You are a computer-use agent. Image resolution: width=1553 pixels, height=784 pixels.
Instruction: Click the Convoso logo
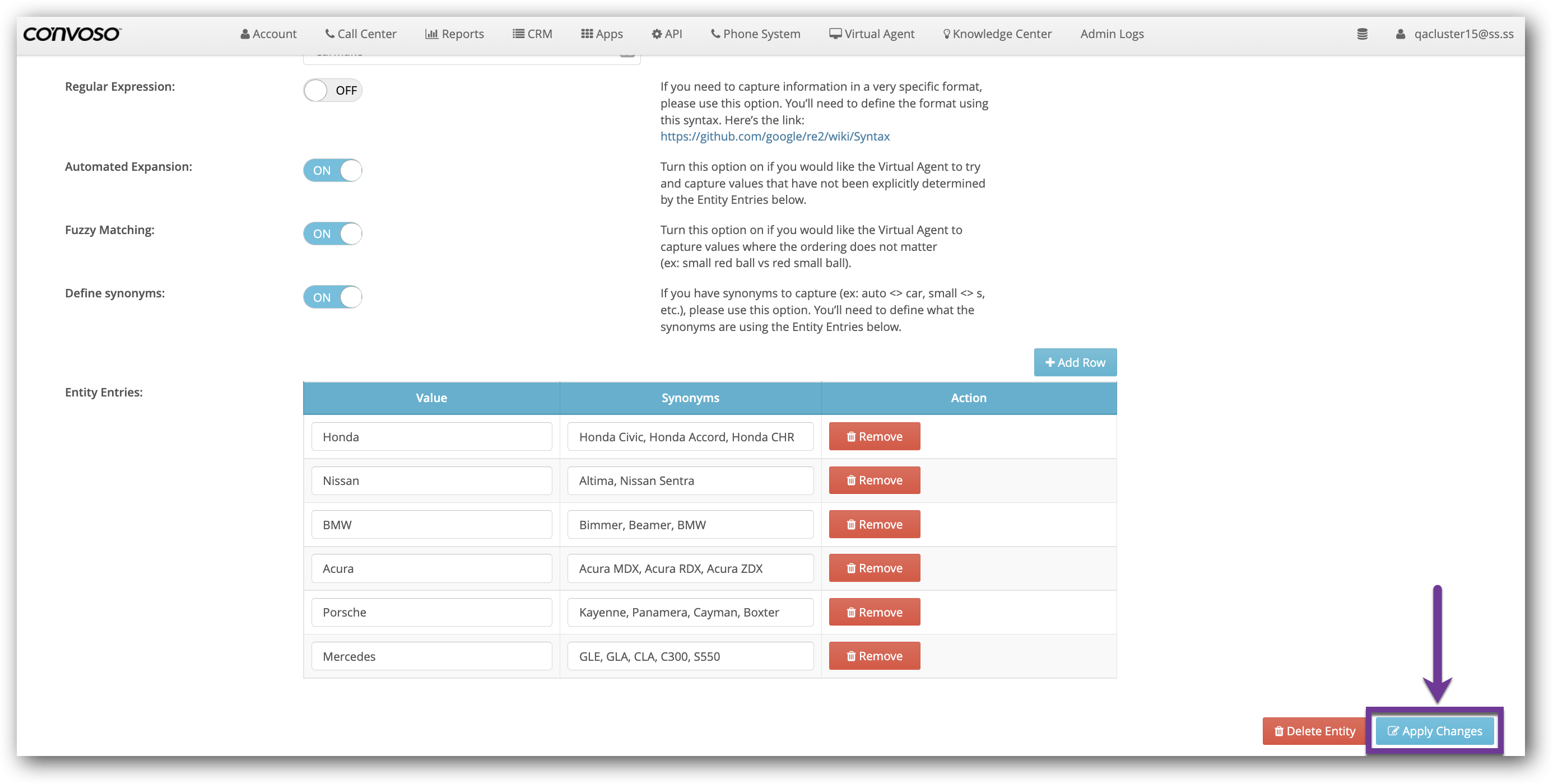72,34
